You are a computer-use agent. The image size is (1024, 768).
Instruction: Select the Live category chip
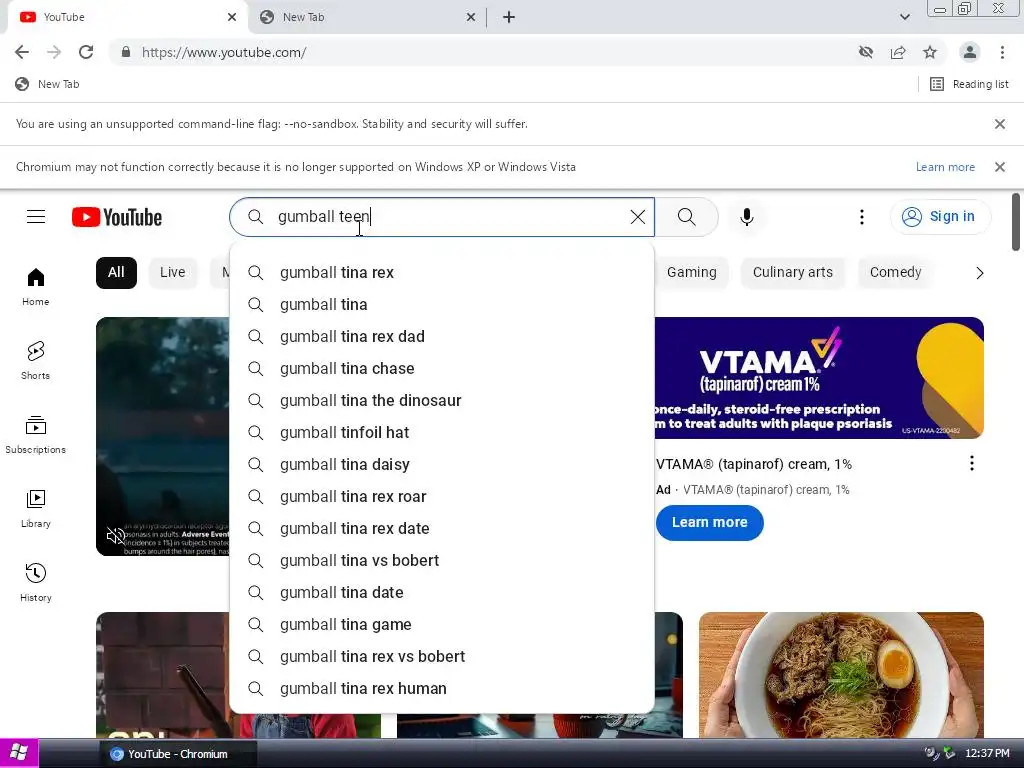172,273
